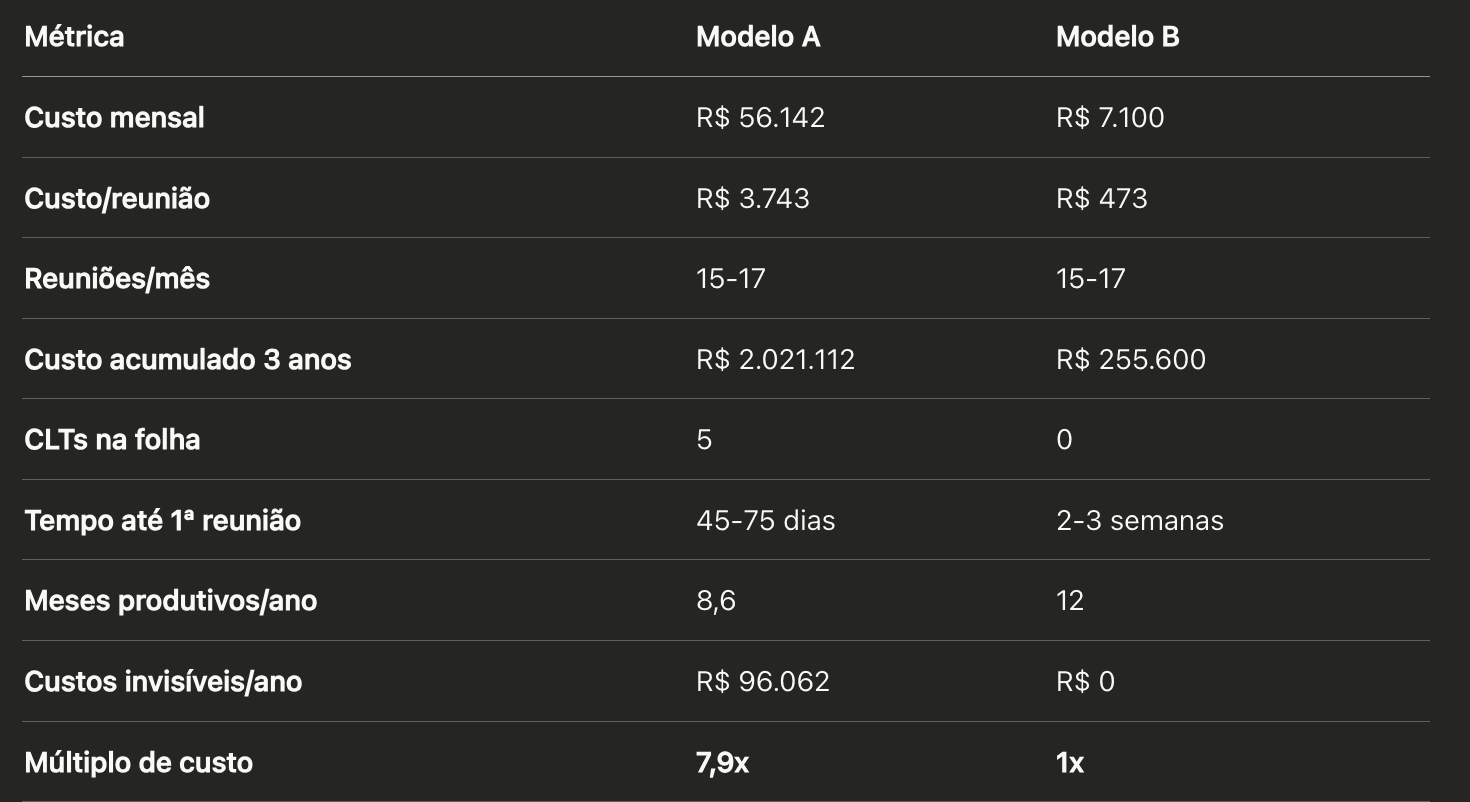Click the 45-75 dias cell
Image resolution: width=1470 pixels, height=802 pixels.
pos(765,521)
